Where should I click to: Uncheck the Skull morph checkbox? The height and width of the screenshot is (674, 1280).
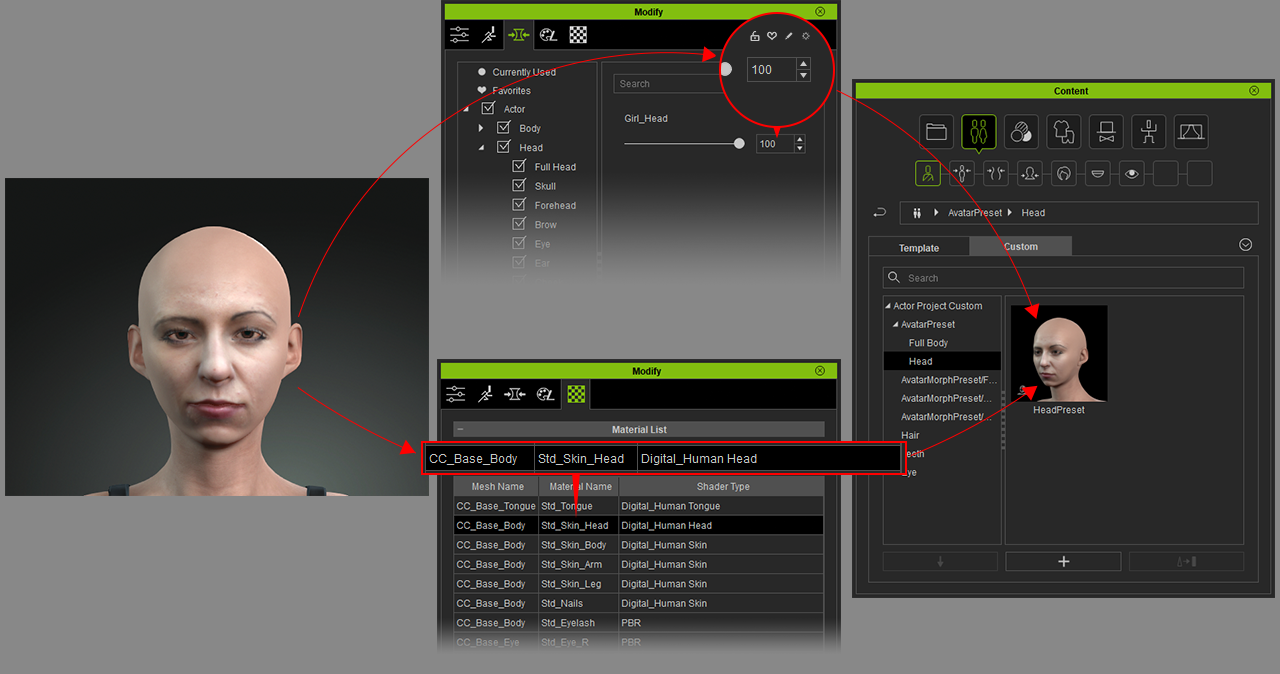(x=519, y=186)
